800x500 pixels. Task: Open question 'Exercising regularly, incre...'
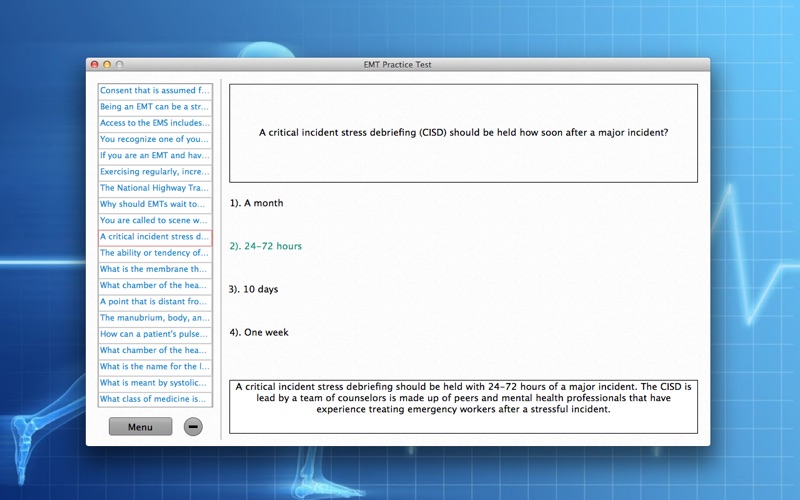(x=155, y=171)
